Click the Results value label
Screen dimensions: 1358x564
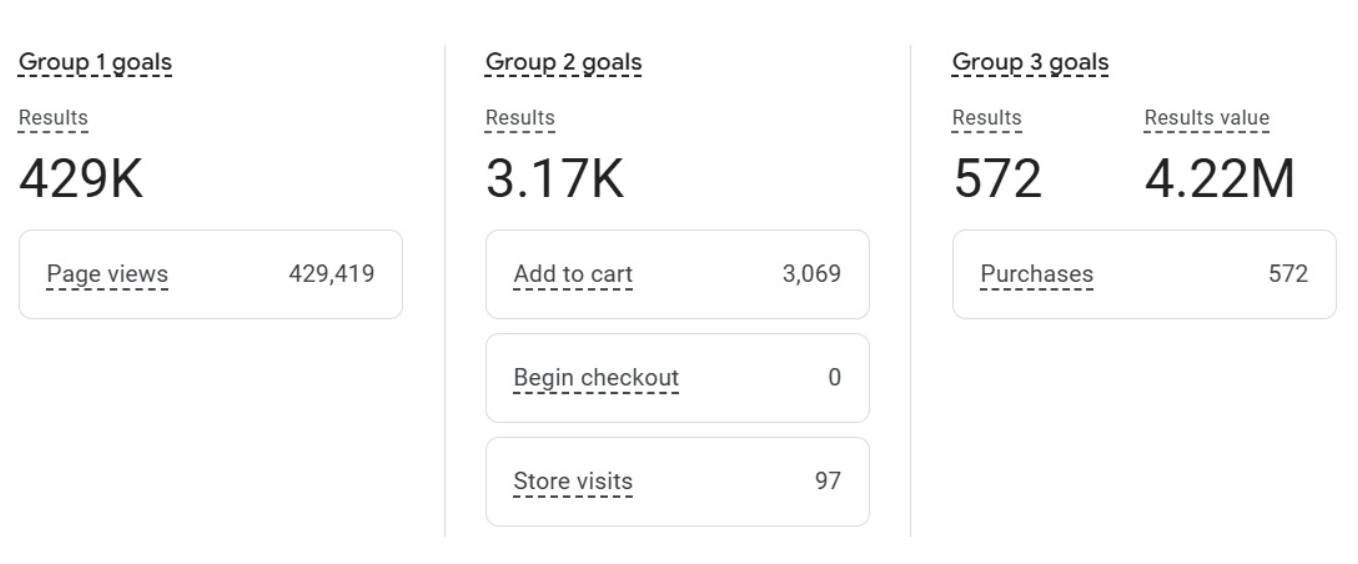pos(1207,118)
